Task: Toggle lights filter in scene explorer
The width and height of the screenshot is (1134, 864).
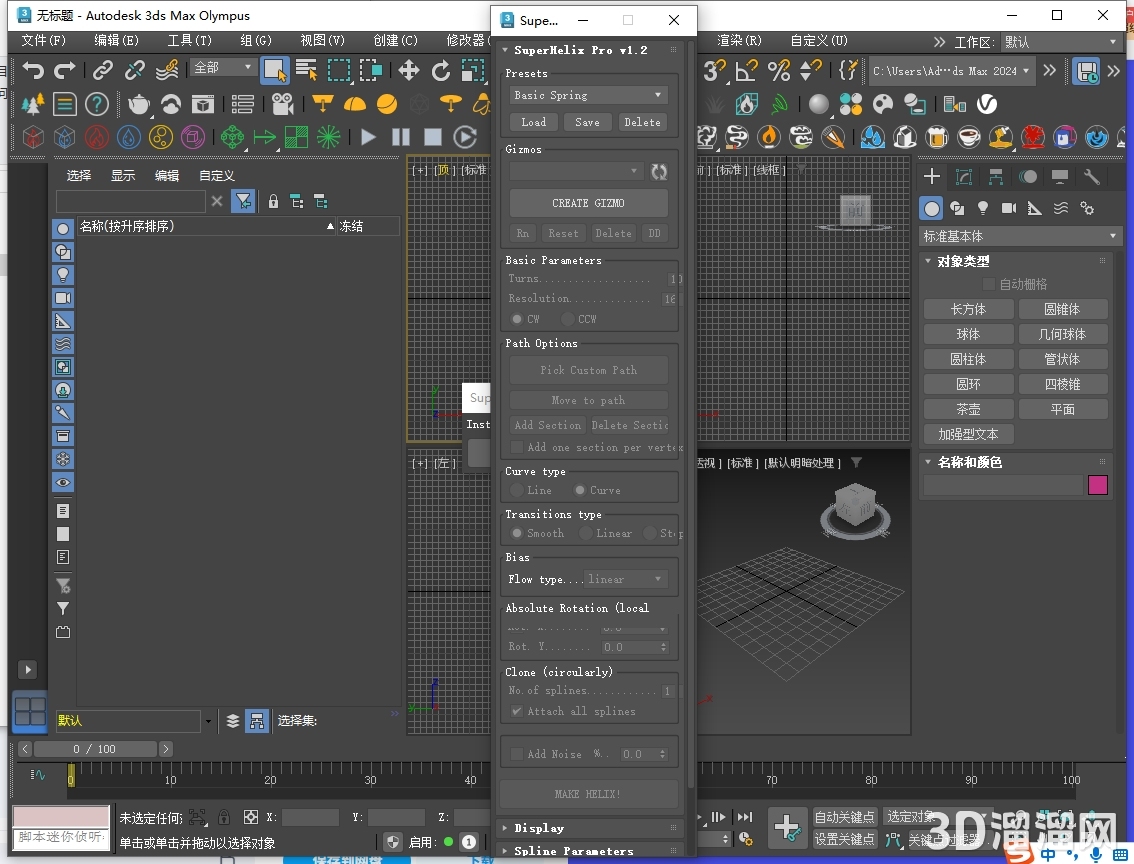Action: 63,275
